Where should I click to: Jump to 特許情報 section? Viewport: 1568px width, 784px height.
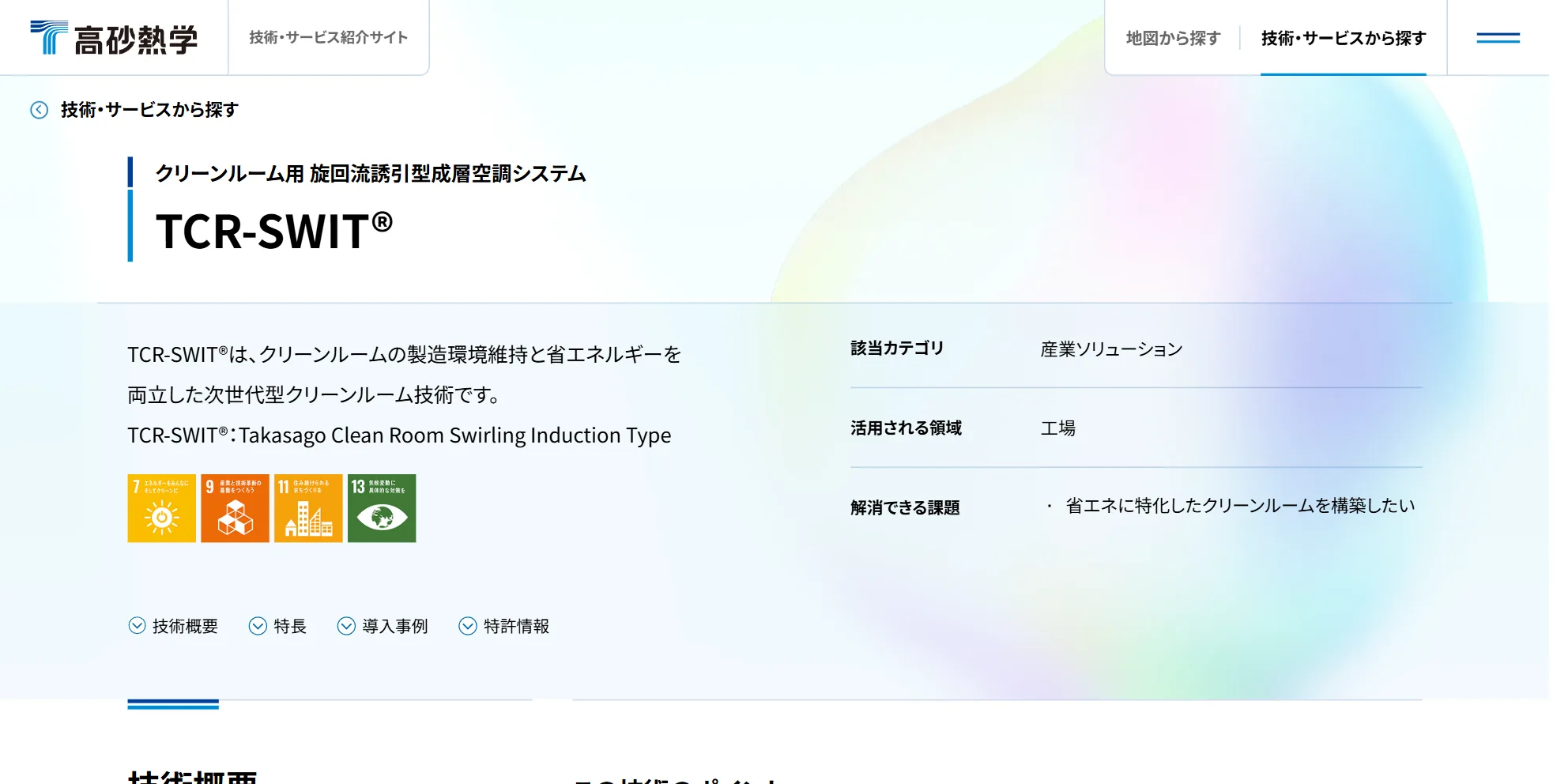(x=516, y=626)
